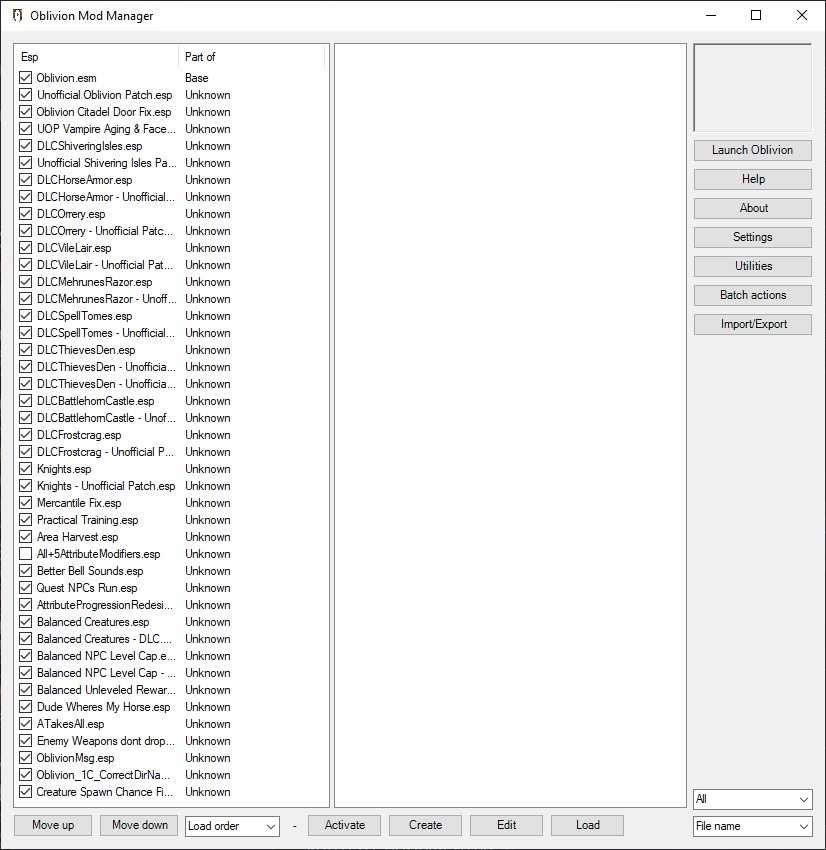This screenshot has width=826, height=850.
Task: Click the Part of column header
Action: (251, 57)
